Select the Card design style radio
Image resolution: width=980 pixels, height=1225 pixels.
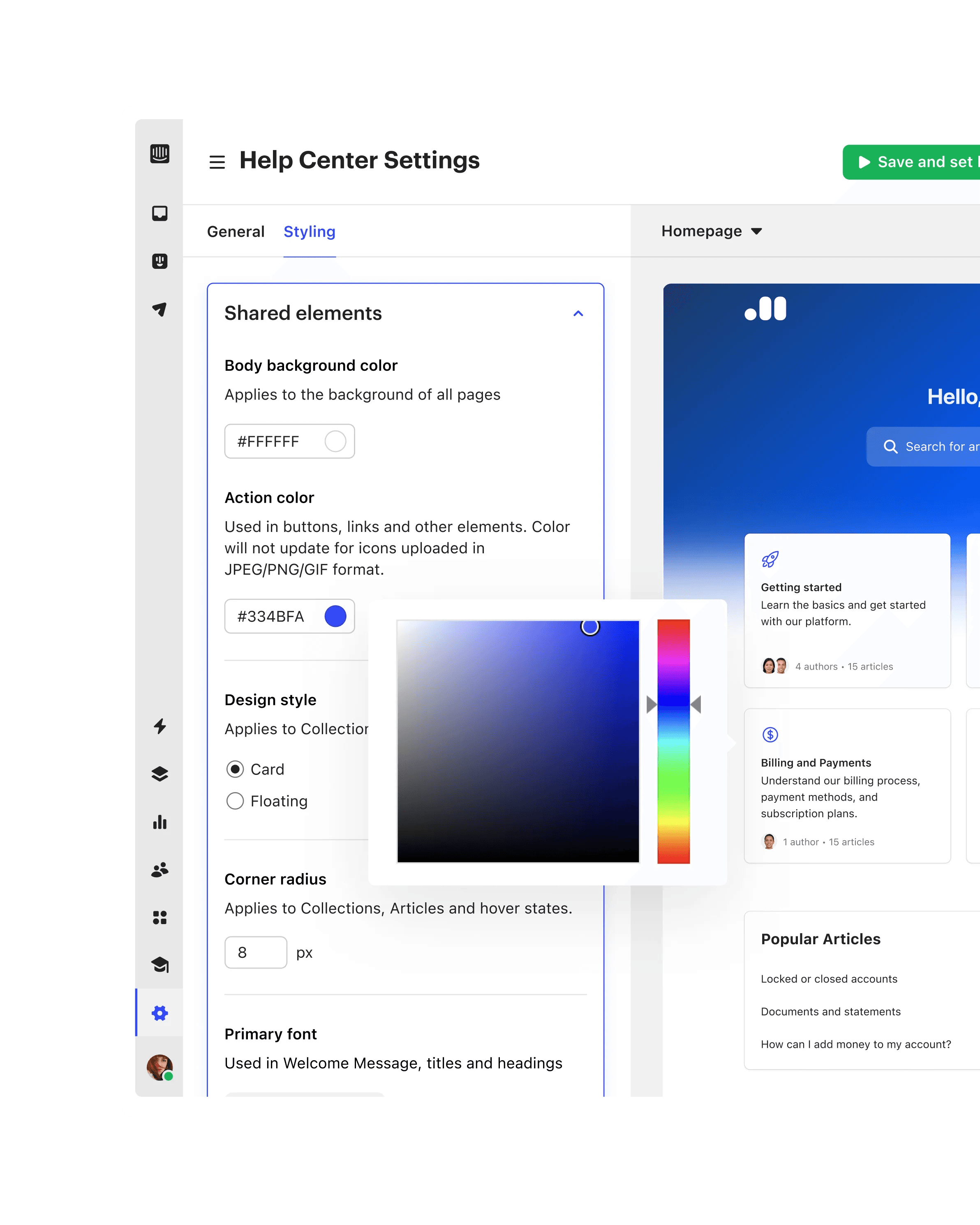[x=235, y=769]
